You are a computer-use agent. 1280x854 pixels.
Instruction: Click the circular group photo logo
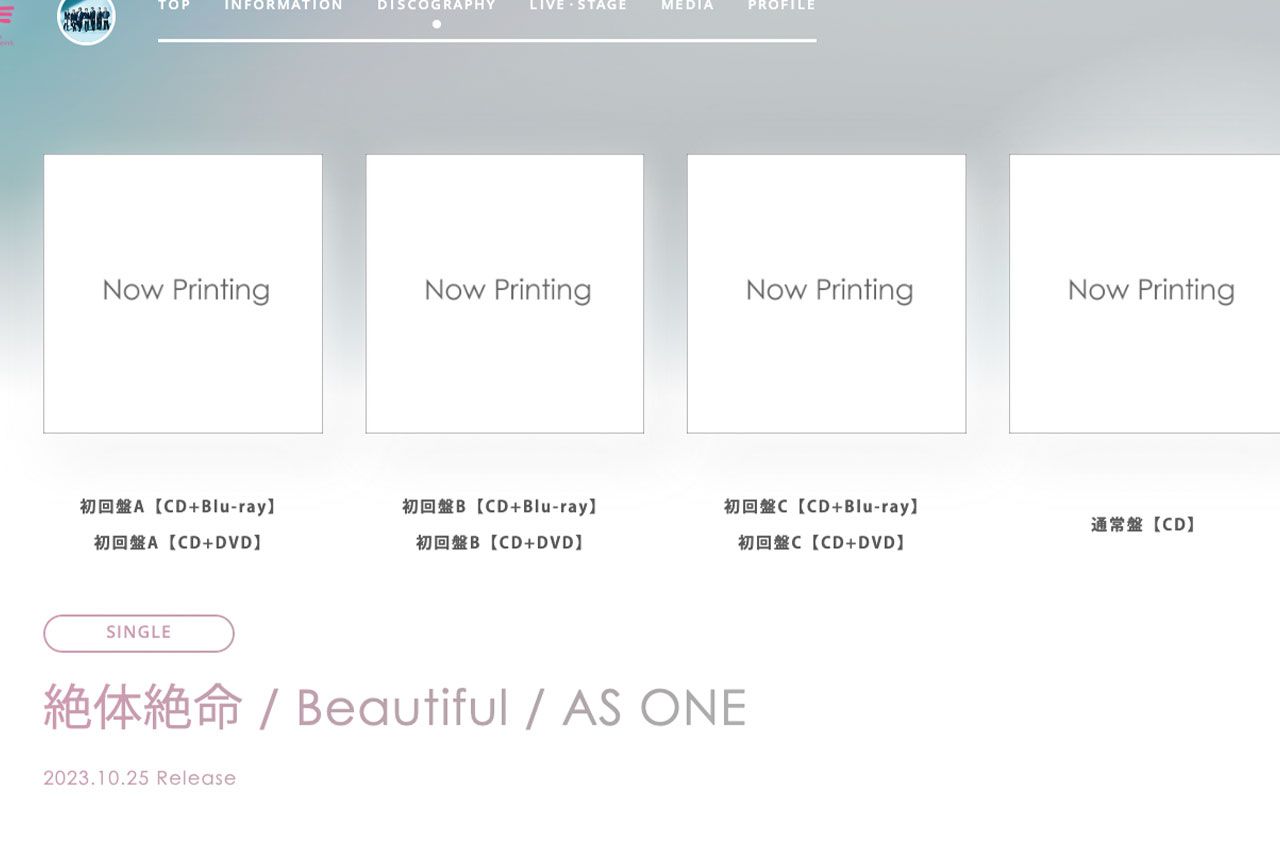[x=86, y=18]
